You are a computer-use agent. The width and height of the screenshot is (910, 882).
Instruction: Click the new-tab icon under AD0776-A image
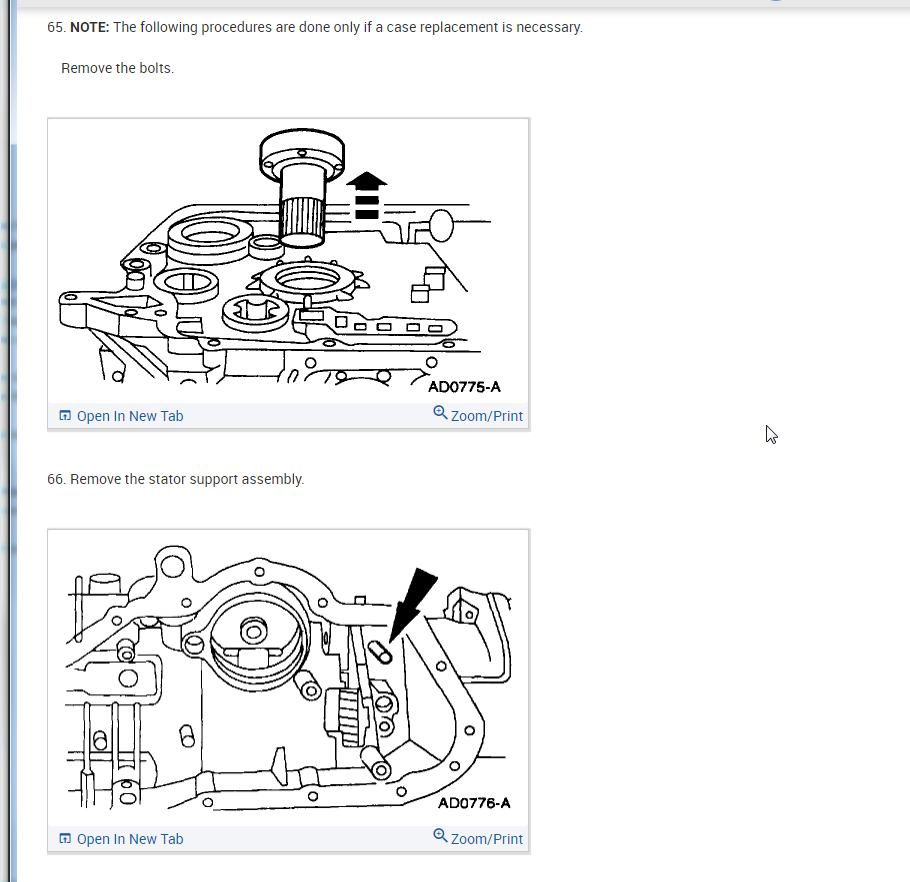[65, 838]
